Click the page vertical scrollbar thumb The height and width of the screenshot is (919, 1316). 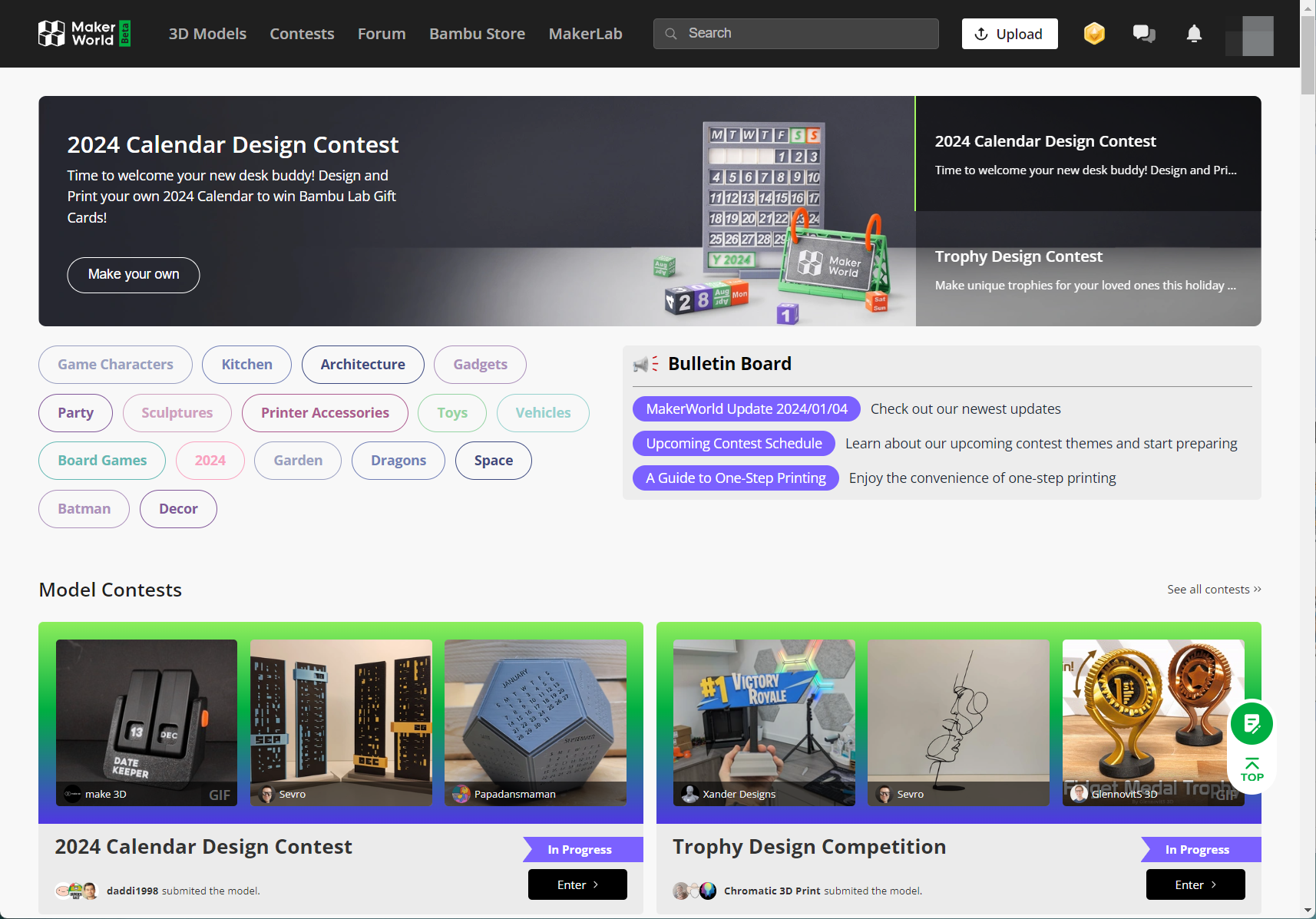[1308, 54]
